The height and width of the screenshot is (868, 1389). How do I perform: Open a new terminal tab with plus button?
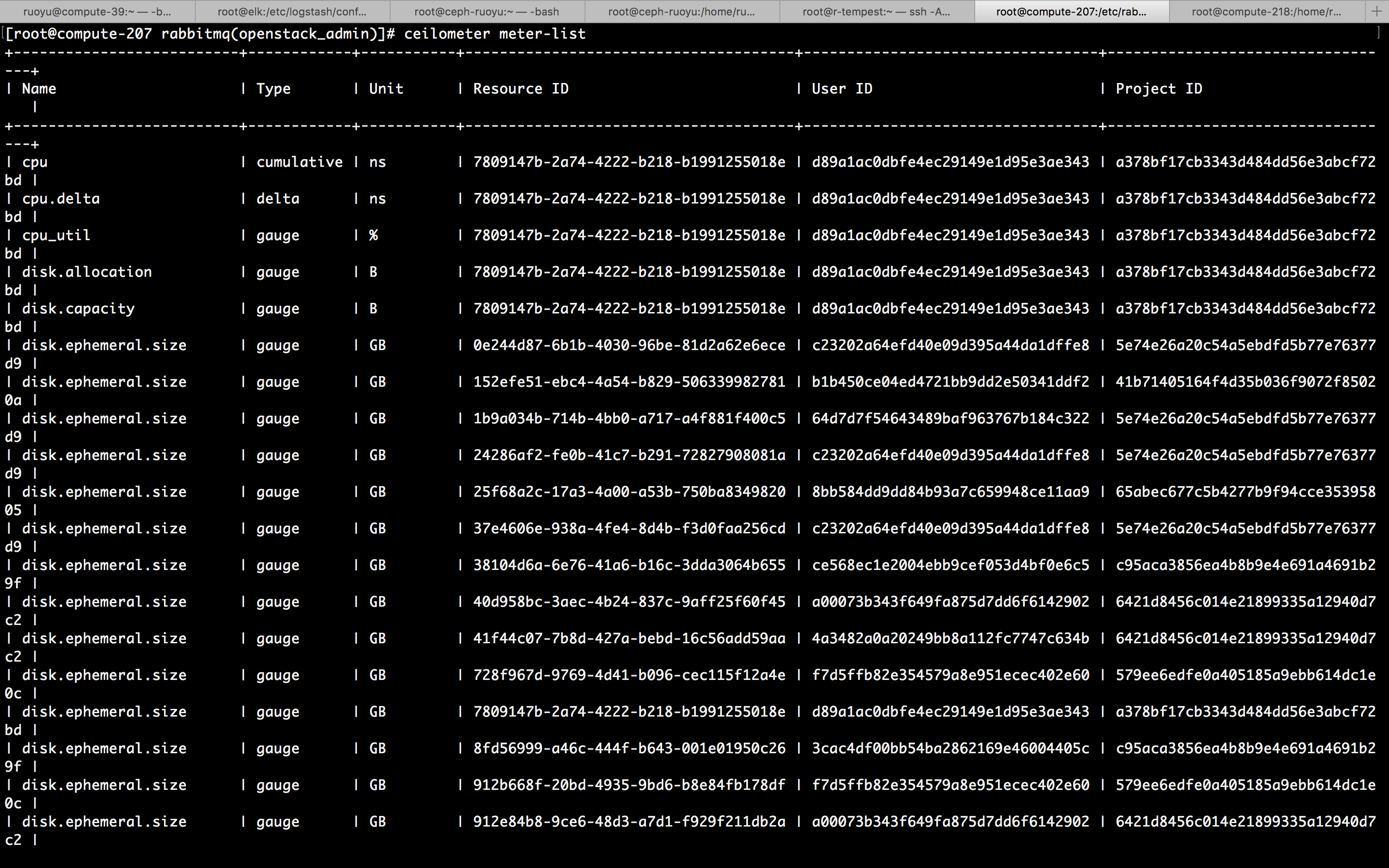tap(1376, 11)
